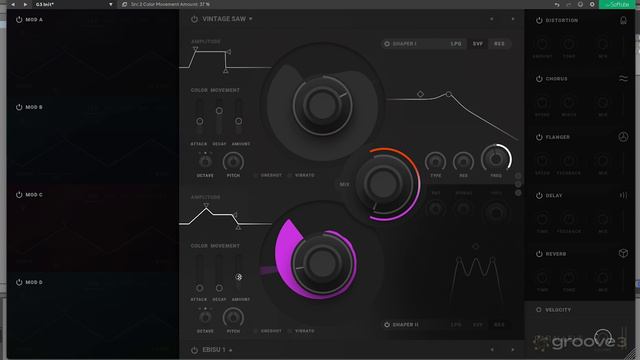The image size is (640, 360).
Task: Click the Chorus wave icon
Action: coord(623,78)
